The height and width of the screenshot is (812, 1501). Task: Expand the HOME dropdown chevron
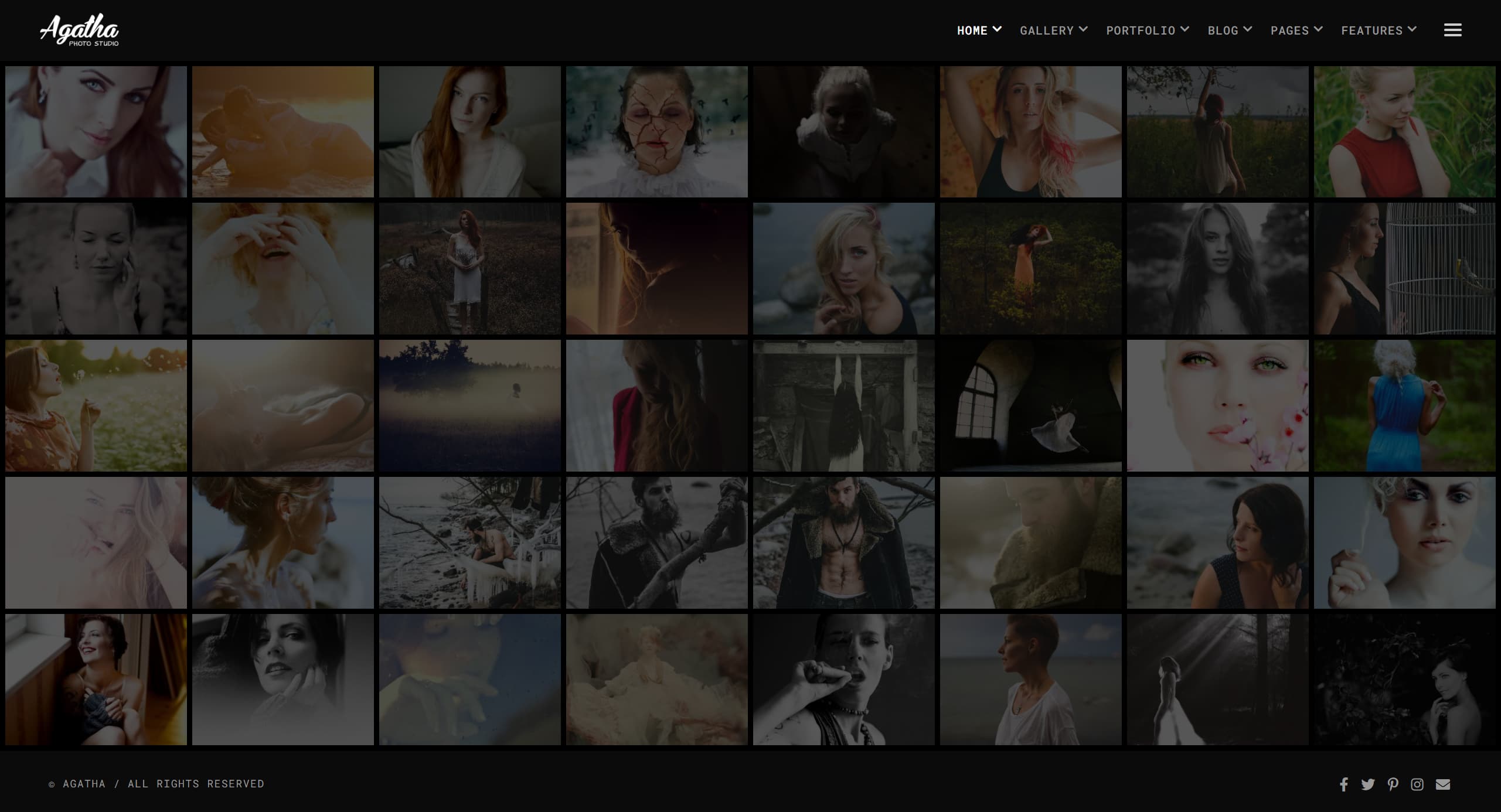(997, 29)
